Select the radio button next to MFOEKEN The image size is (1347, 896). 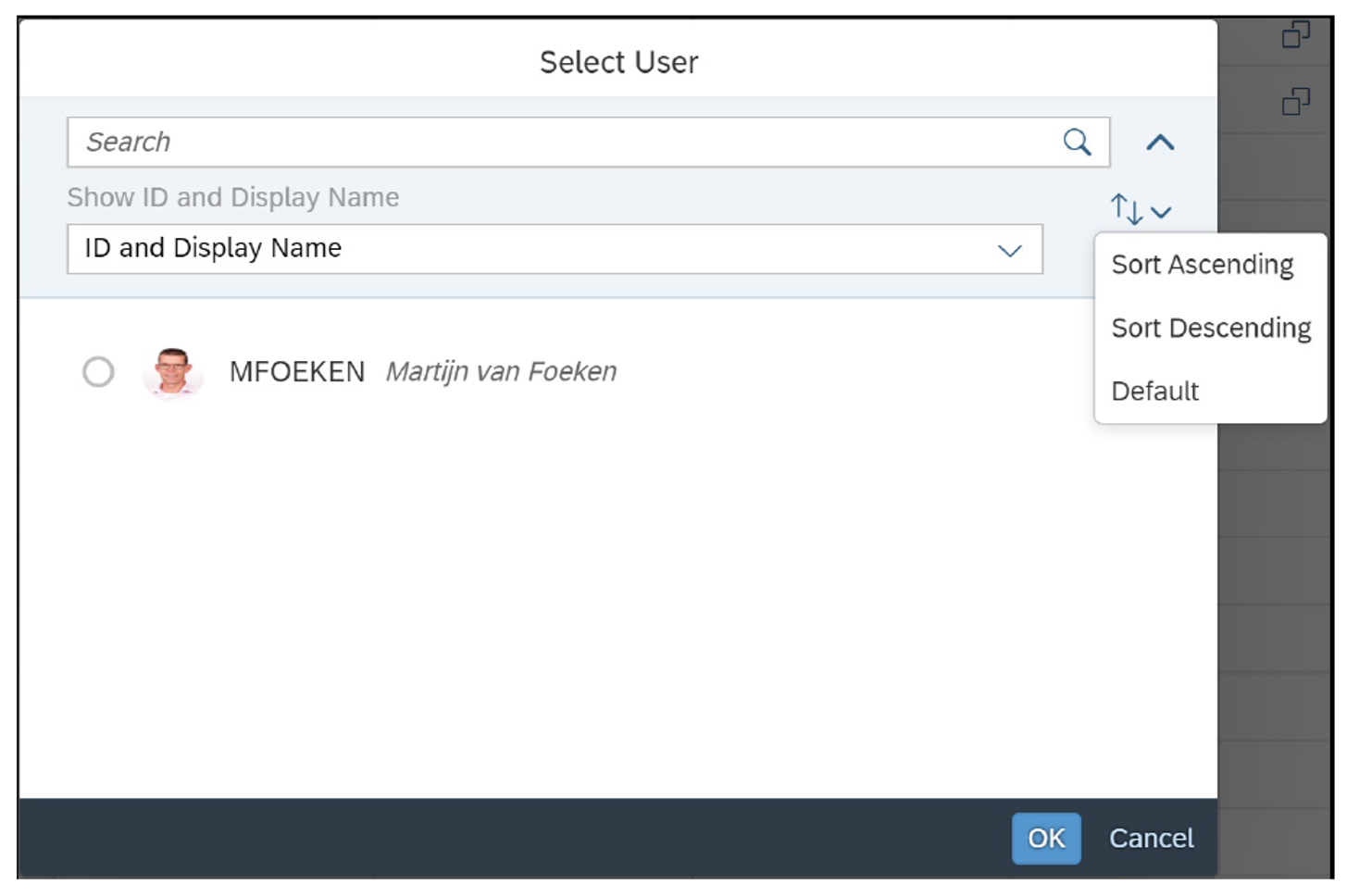point(99,371)
